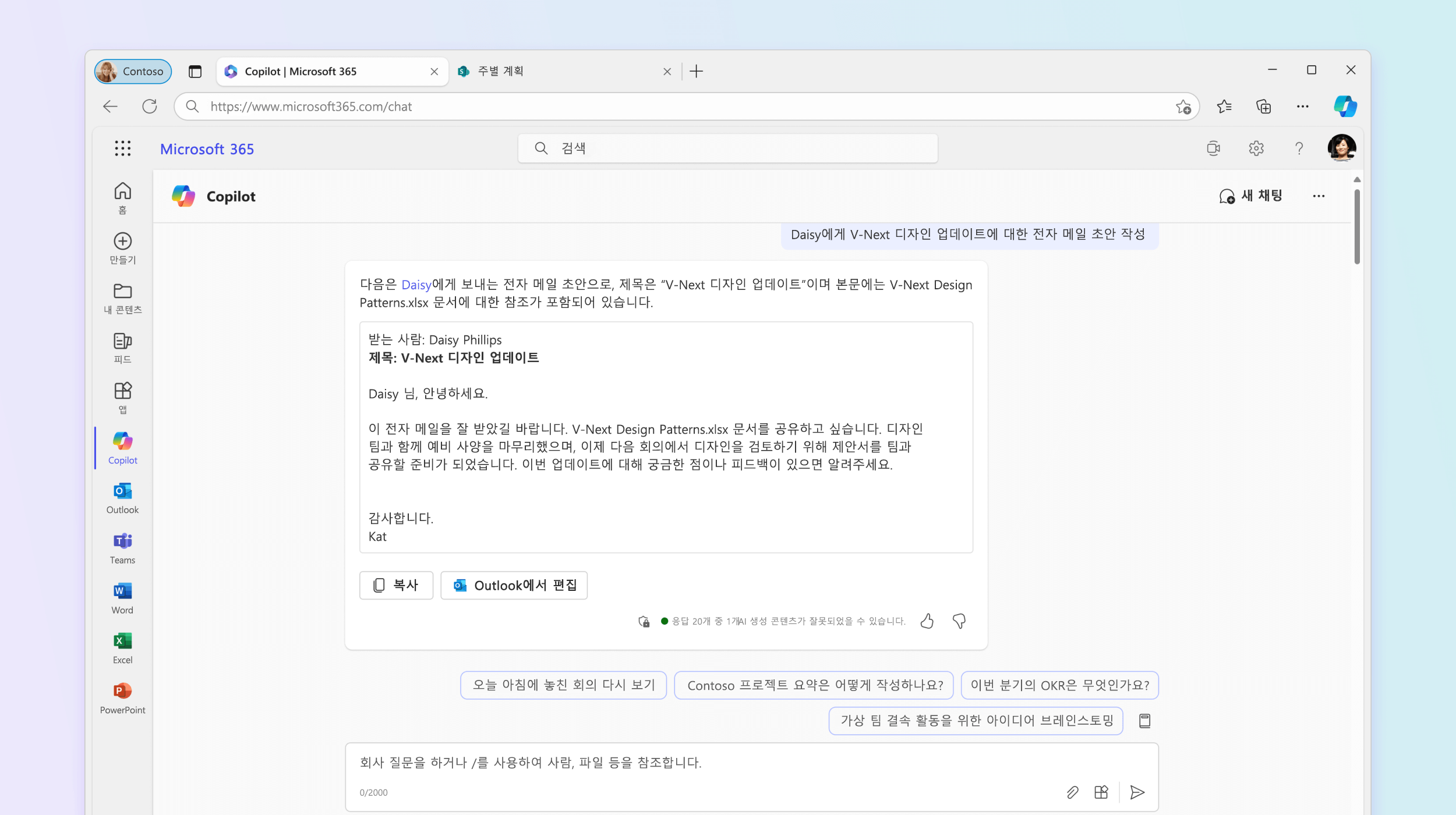Close the 주별 계획 tab

[x=667, y=71]
